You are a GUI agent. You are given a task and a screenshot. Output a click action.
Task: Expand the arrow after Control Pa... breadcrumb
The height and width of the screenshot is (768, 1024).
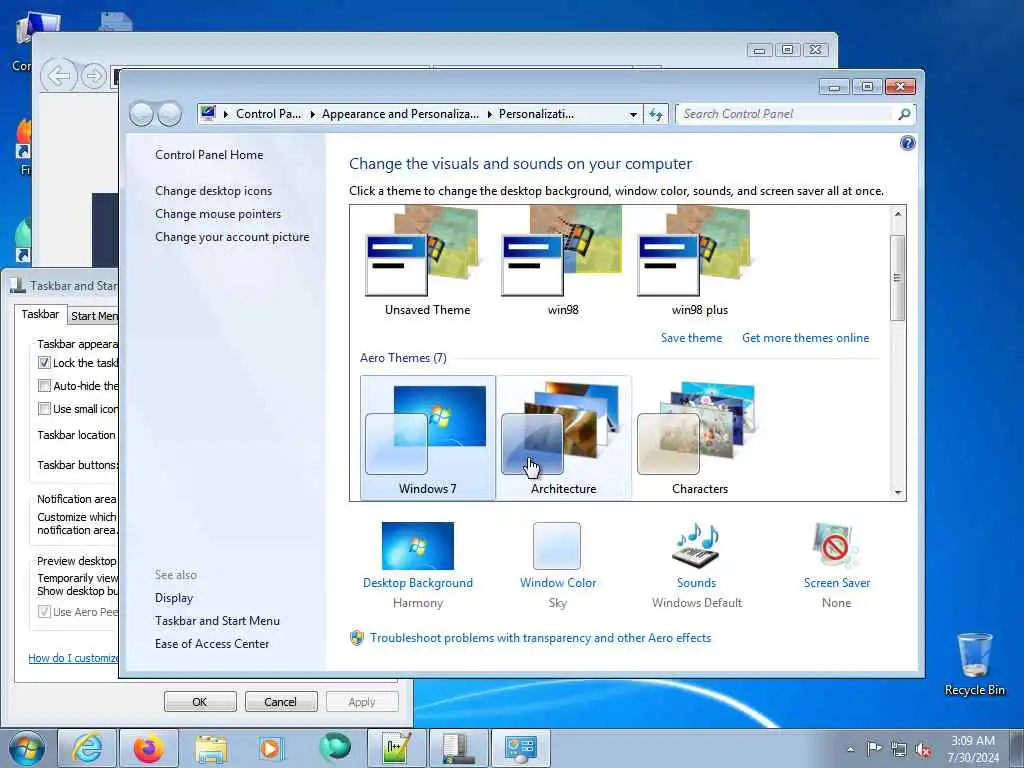[x=312, y=114]
